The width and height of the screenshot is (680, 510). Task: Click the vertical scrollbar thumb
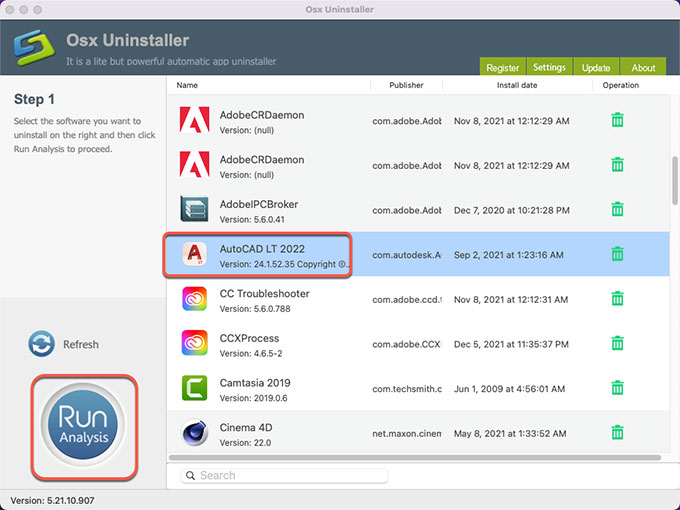675,180
